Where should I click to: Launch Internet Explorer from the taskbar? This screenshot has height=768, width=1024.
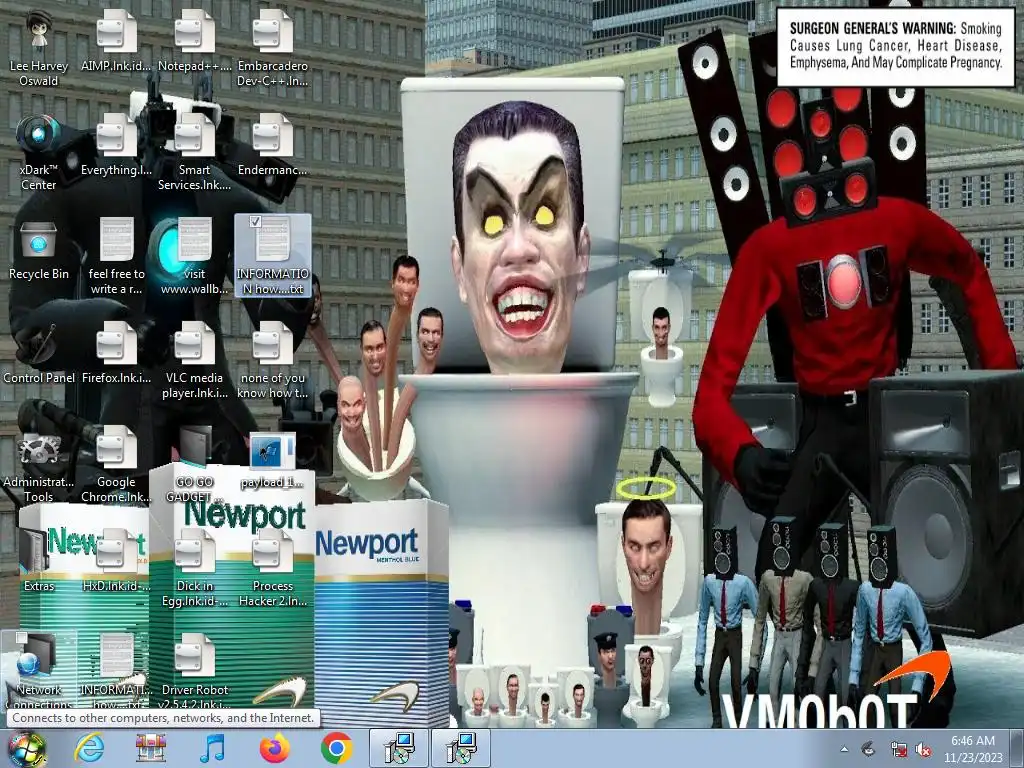pyautogui.click(x=88, y=748)
